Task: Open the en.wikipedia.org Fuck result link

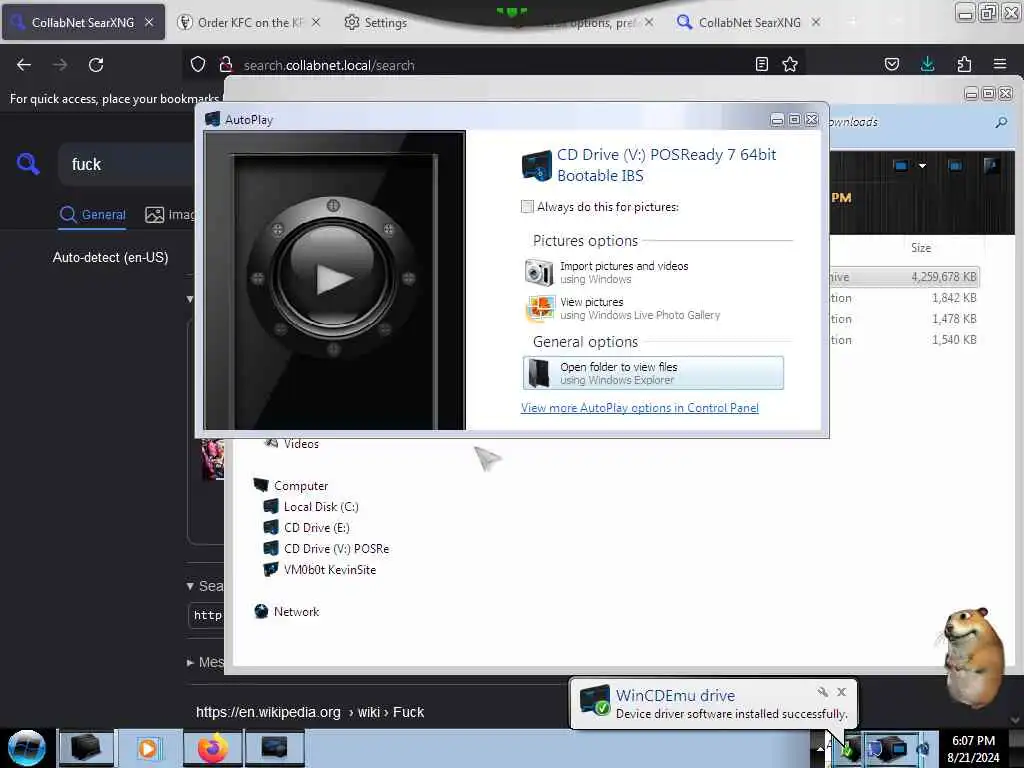Action: point(310,712)
